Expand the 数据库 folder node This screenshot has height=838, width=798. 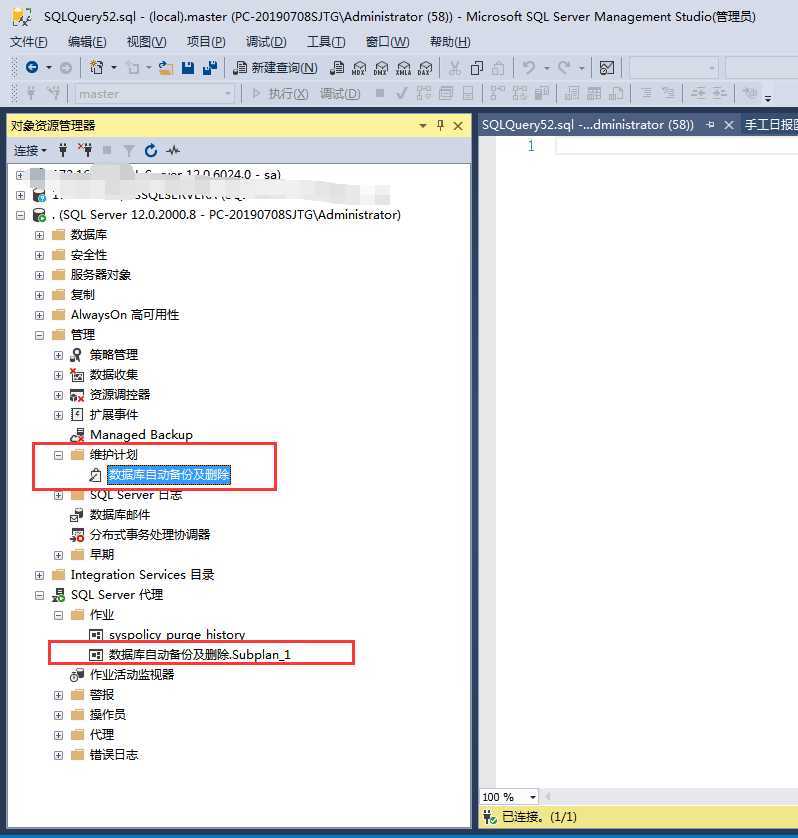point(40,235)
